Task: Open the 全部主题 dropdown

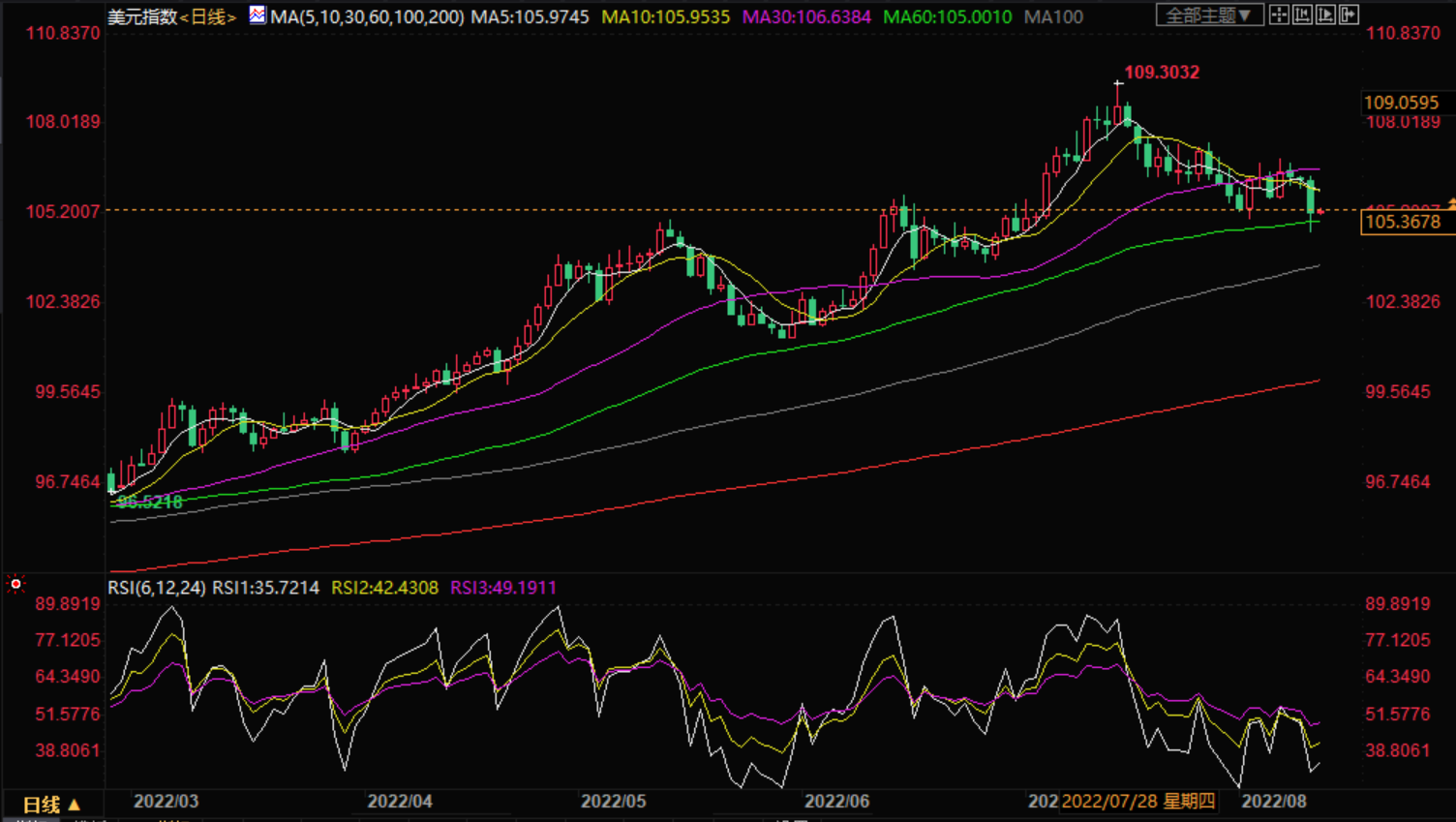Action: [x=1208, y=15]
